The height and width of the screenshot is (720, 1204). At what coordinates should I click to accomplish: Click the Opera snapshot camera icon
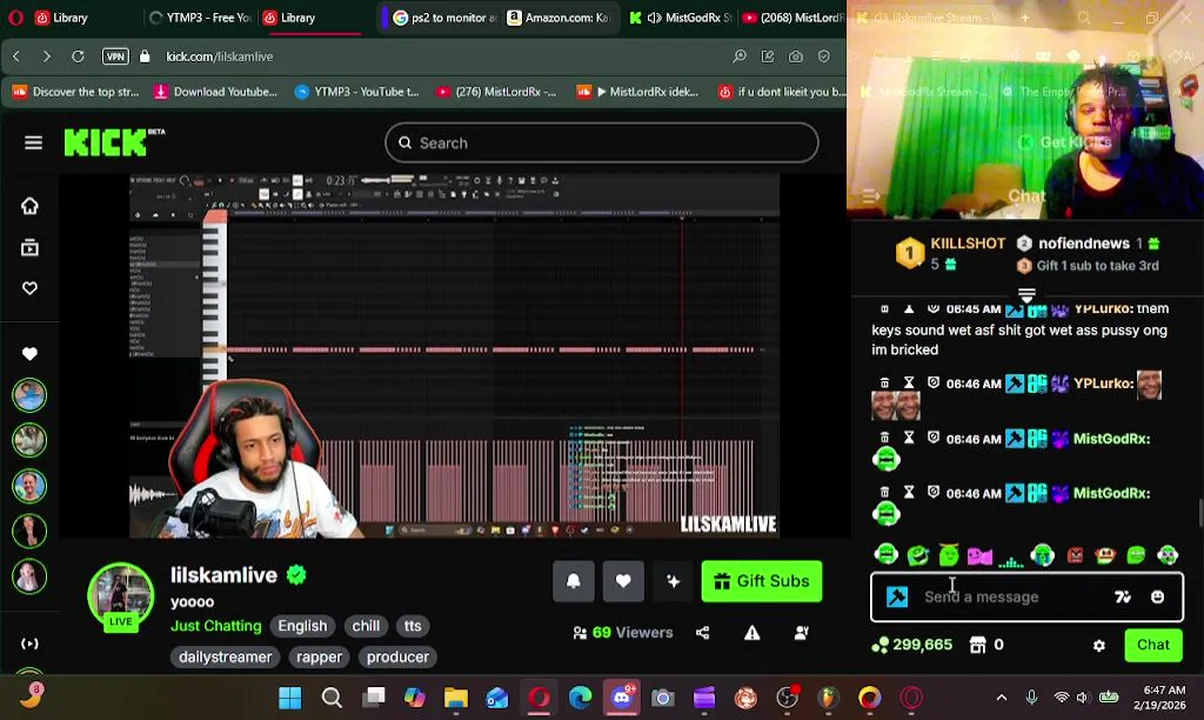pos(795,57)
